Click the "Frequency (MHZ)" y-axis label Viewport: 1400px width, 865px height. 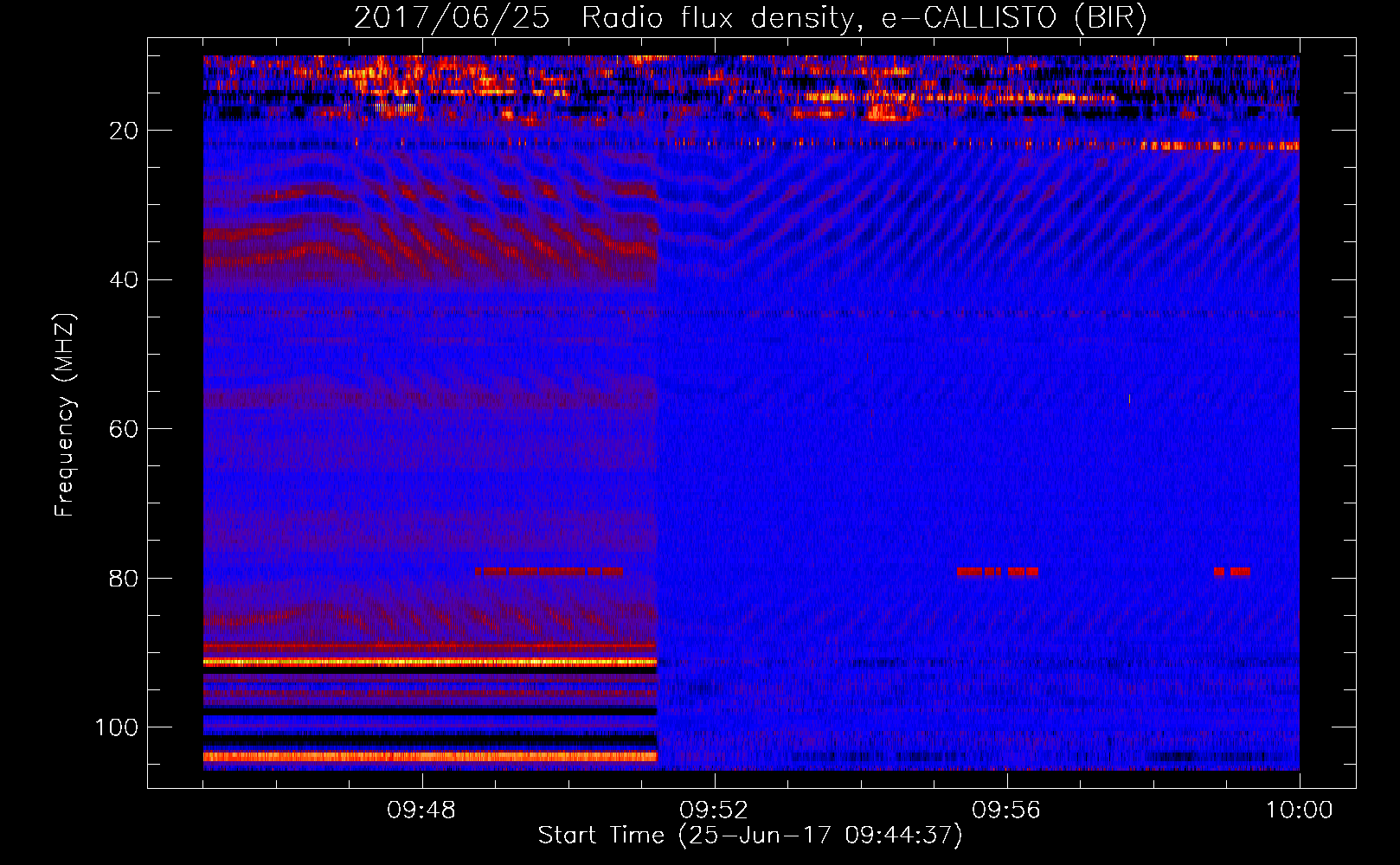65,415
